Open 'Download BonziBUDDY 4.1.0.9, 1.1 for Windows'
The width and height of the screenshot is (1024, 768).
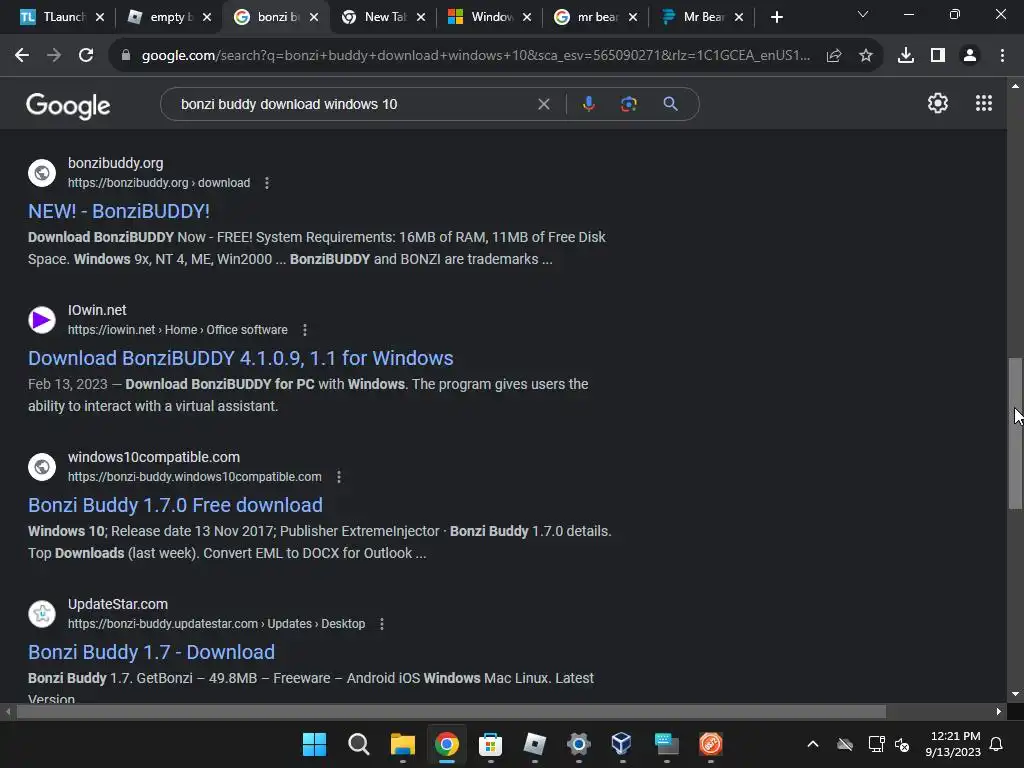coord(240,359)
